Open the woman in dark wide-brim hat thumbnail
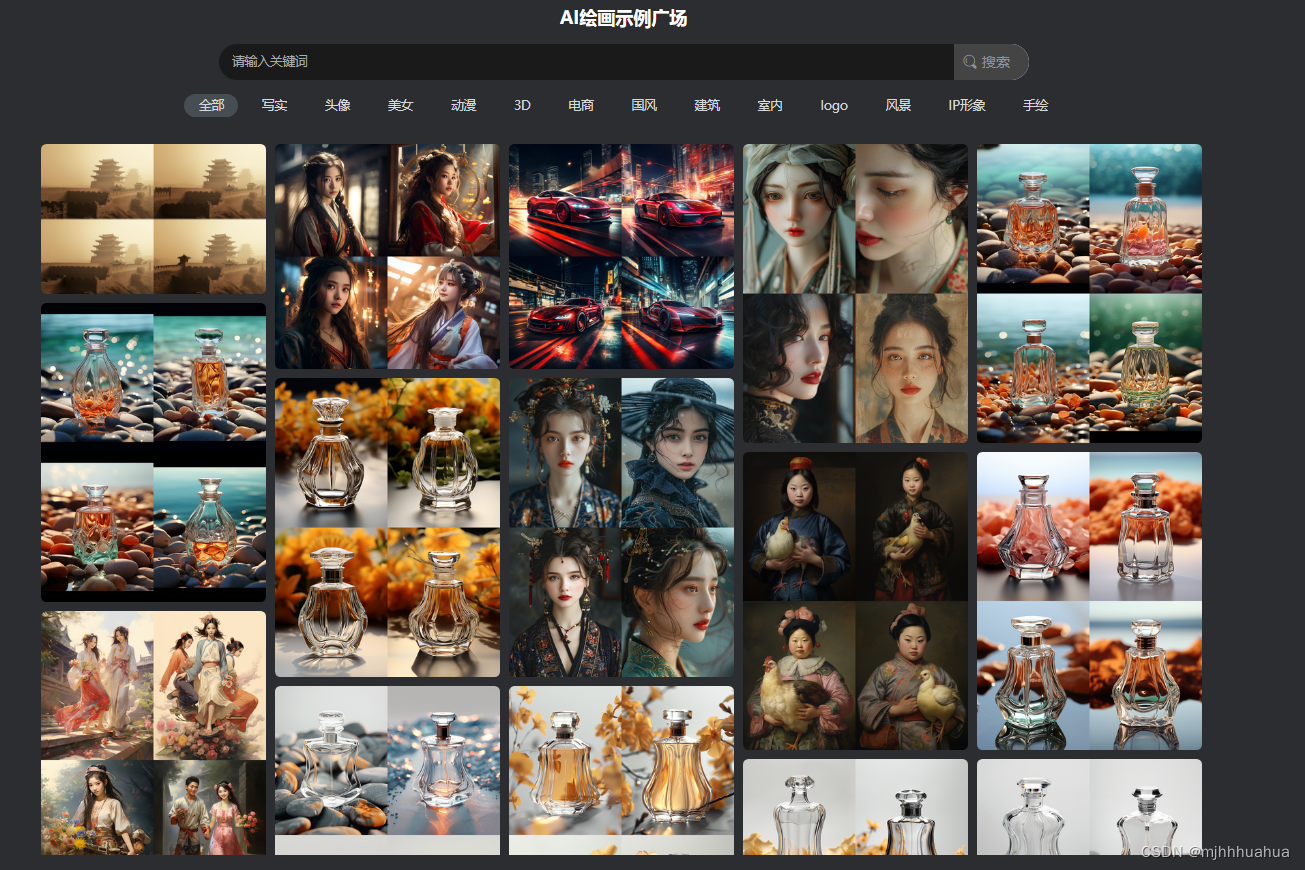 (621, 527)
